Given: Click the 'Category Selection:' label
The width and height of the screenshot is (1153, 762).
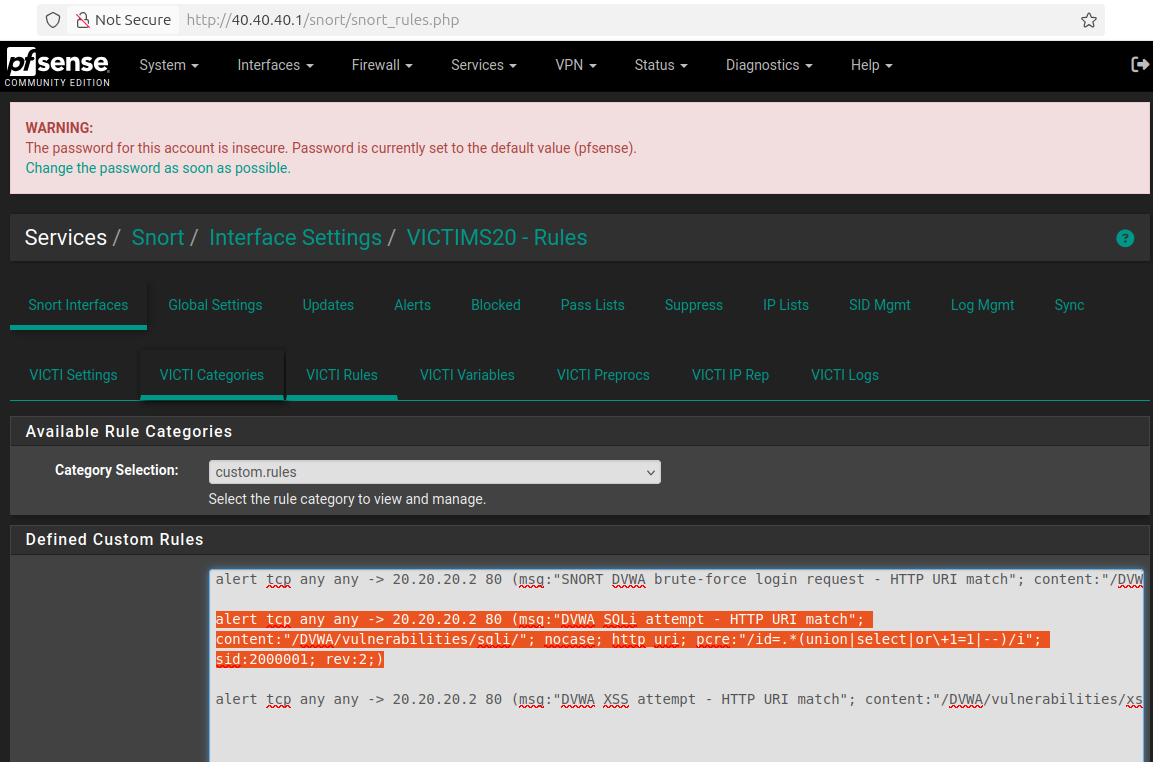Looking at the screenshot, I should (116, 470).
